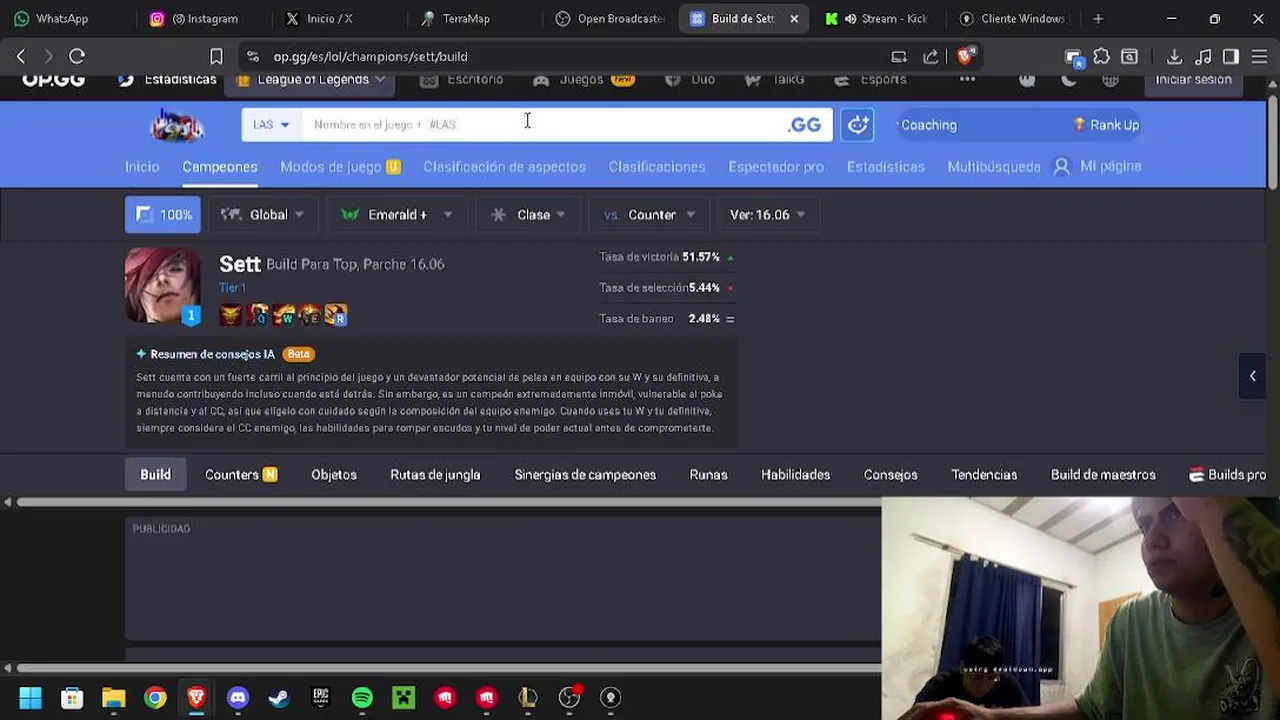1280x720 pixels.
Task: Open the browser extensions puzzle icon
Action: coord(1101,57)
